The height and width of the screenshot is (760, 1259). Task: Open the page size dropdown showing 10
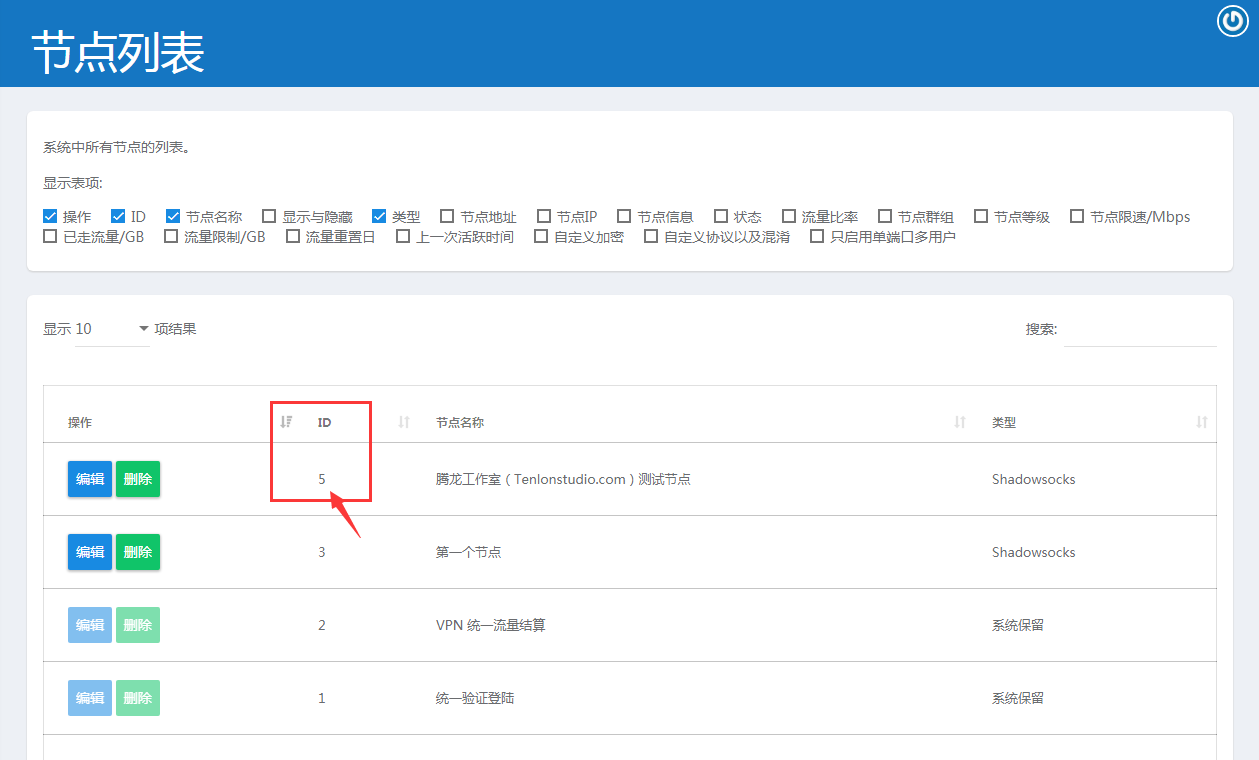[112, 328]
